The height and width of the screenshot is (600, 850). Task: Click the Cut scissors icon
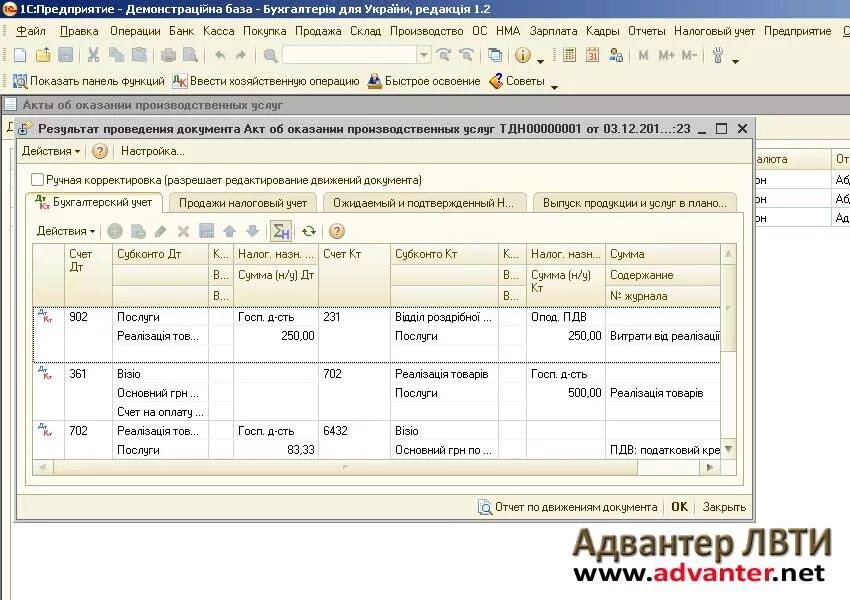point(93,55)
